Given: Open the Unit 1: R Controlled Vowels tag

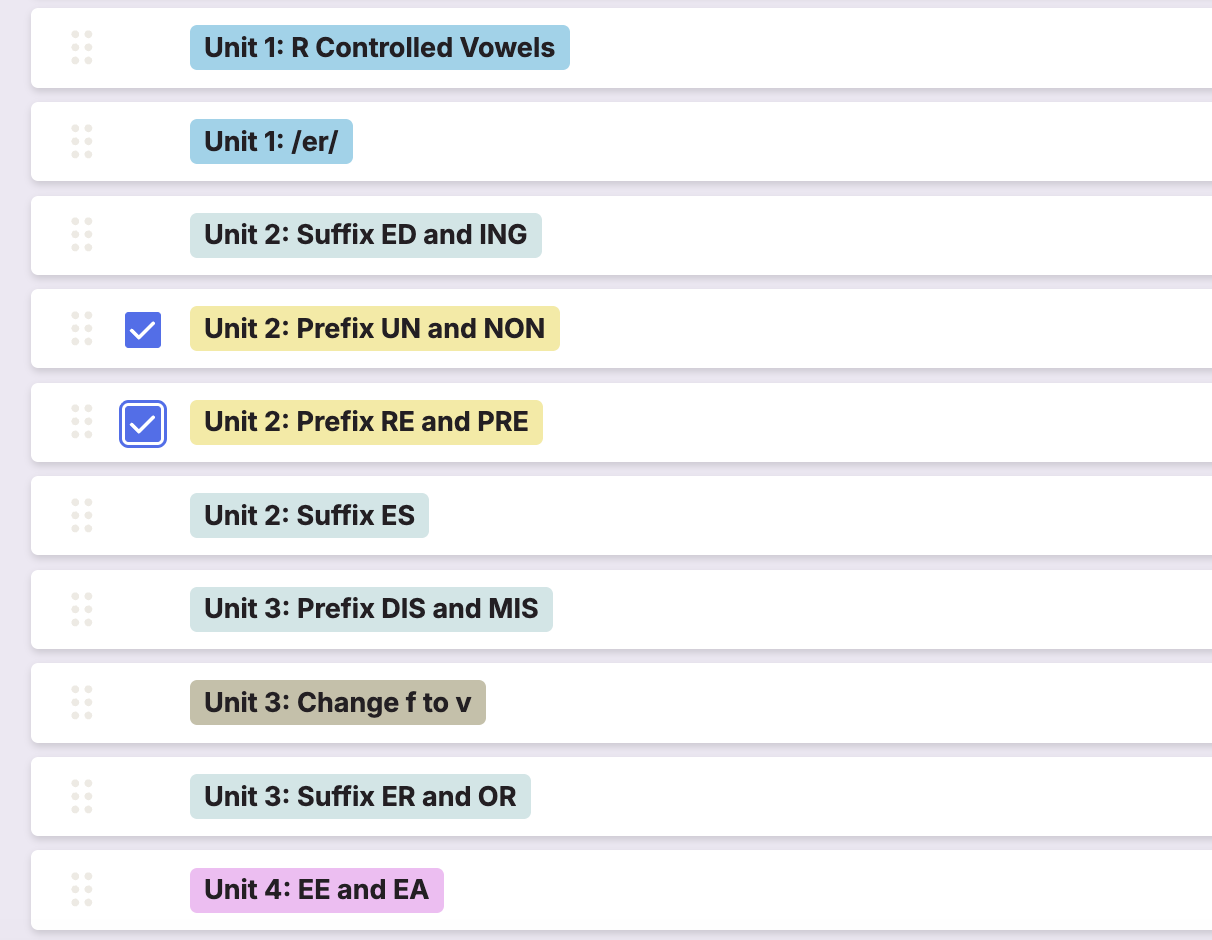Looking at the screenshot, I should [x=380, y=48].
